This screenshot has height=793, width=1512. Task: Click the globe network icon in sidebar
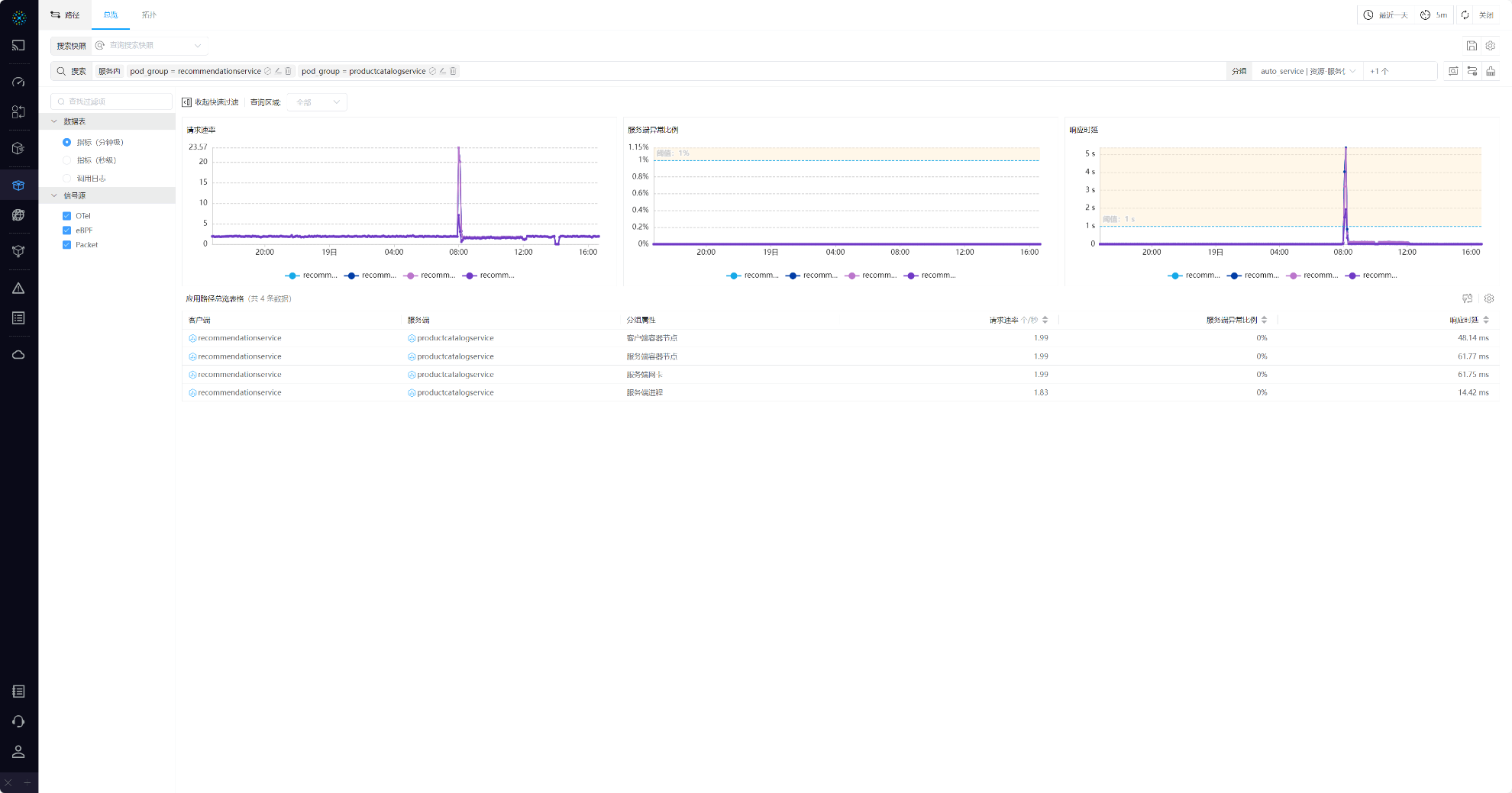pos(18,215)
